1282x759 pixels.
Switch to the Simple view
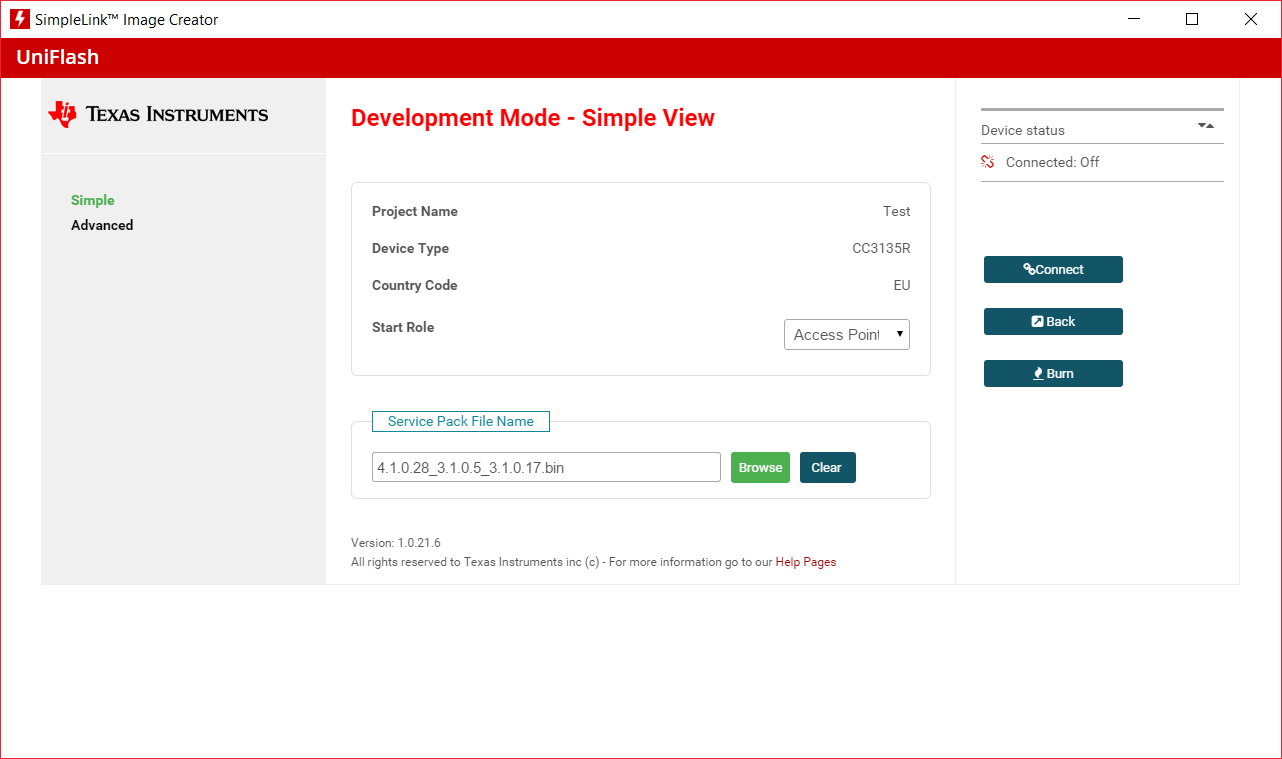tap(93, 200)
